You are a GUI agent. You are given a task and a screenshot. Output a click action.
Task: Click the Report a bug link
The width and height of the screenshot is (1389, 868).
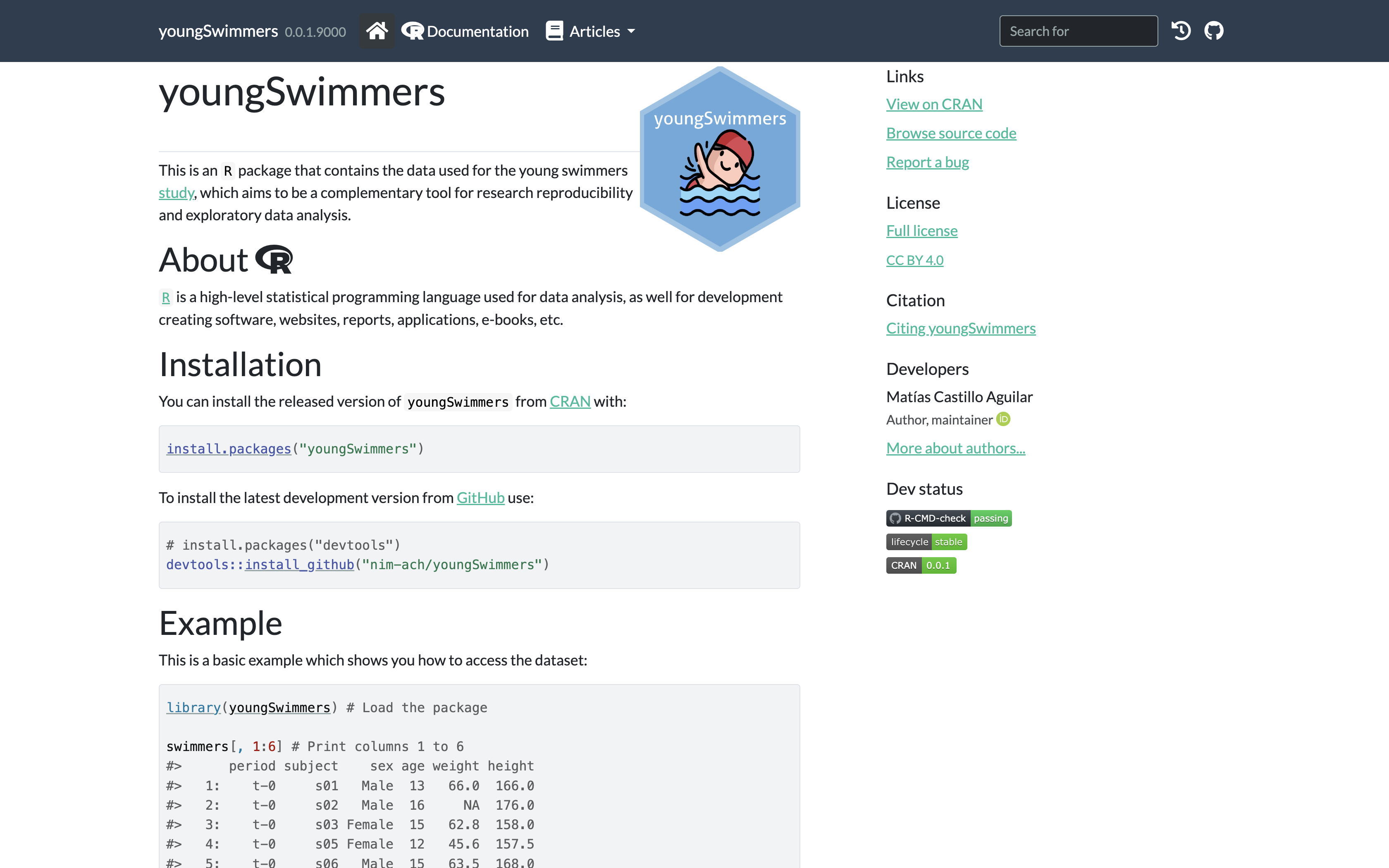coord(927,162)
